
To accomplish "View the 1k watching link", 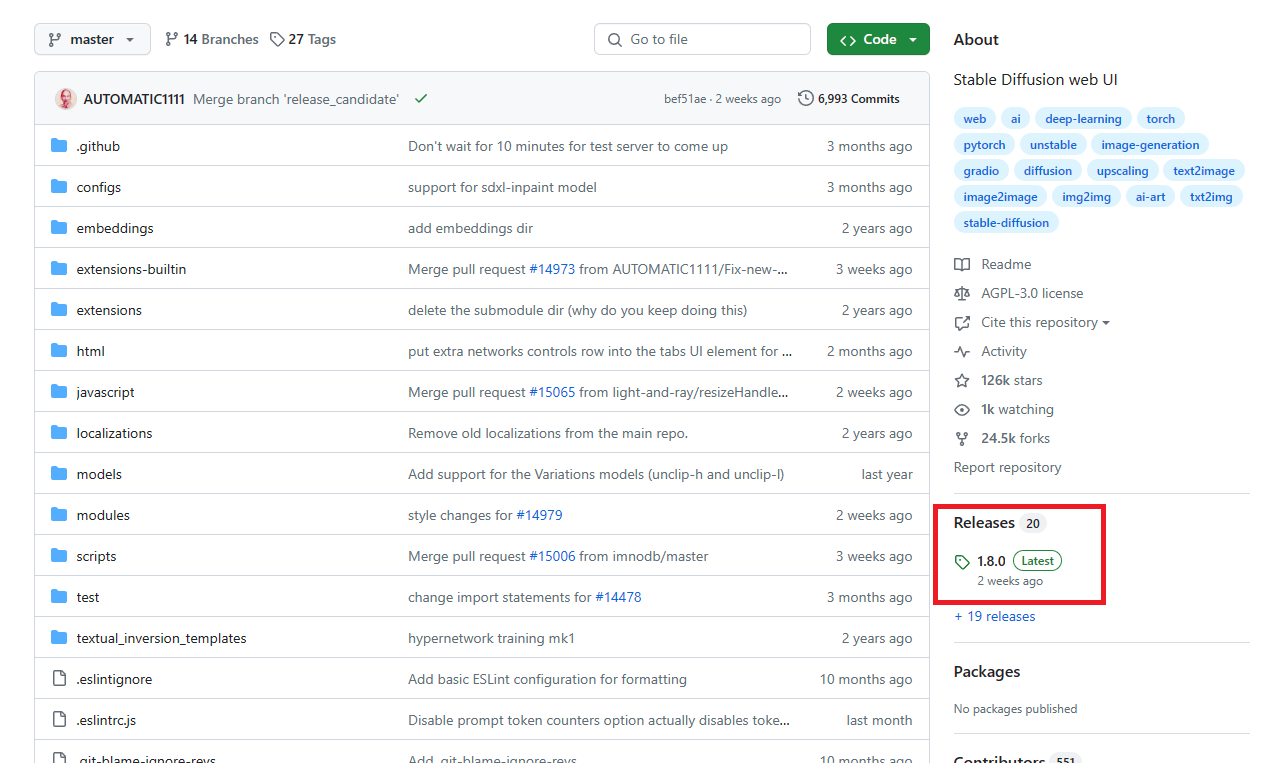I will [1003, 409].
